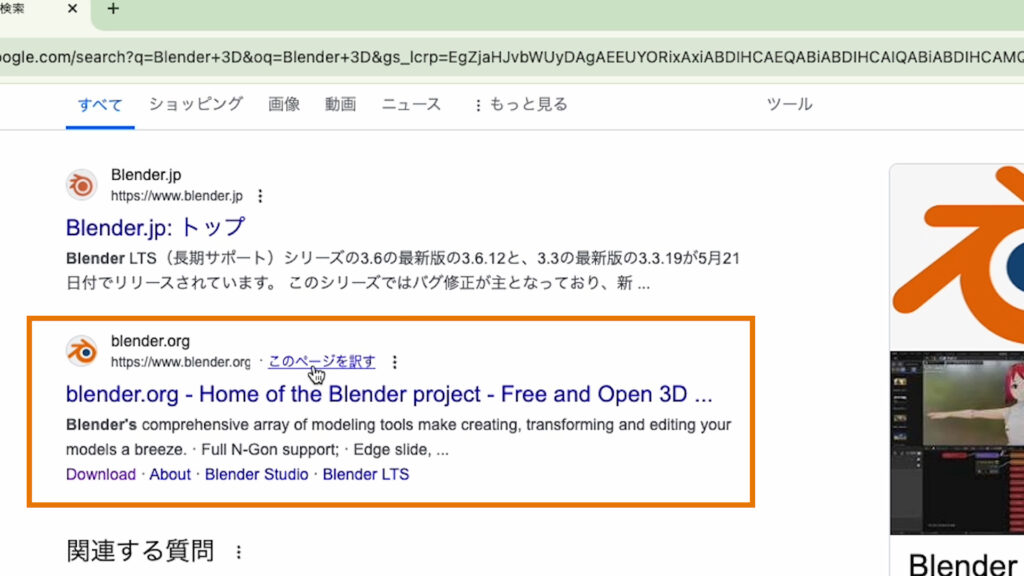Click the https://www.blender.org URL text
The height and width of the screenshot is (576, 1024).
click(180, 362)
